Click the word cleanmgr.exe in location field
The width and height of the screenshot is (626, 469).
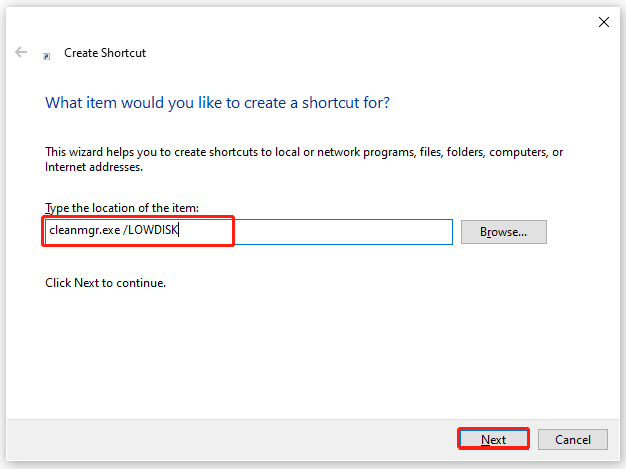[x=85, y=230]
